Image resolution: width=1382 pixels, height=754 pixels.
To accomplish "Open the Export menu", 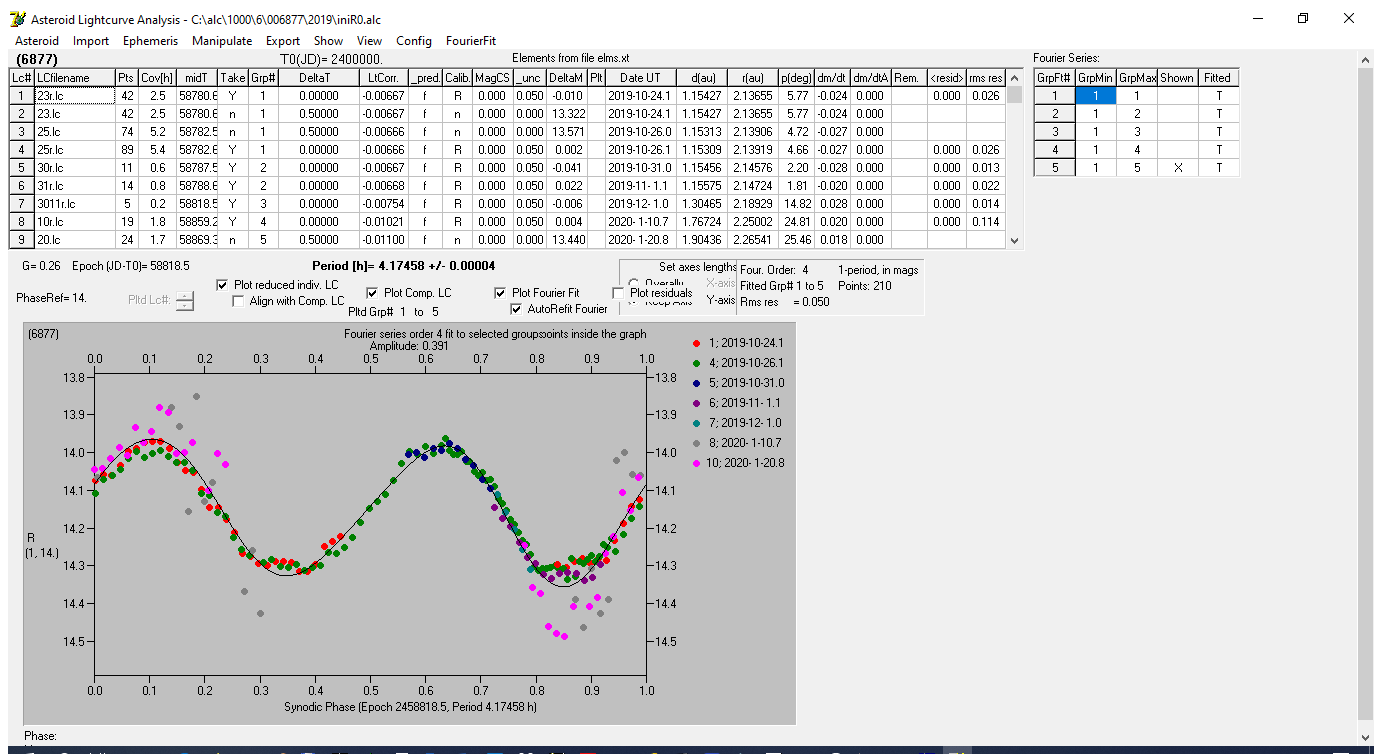I will click(283, 41).
